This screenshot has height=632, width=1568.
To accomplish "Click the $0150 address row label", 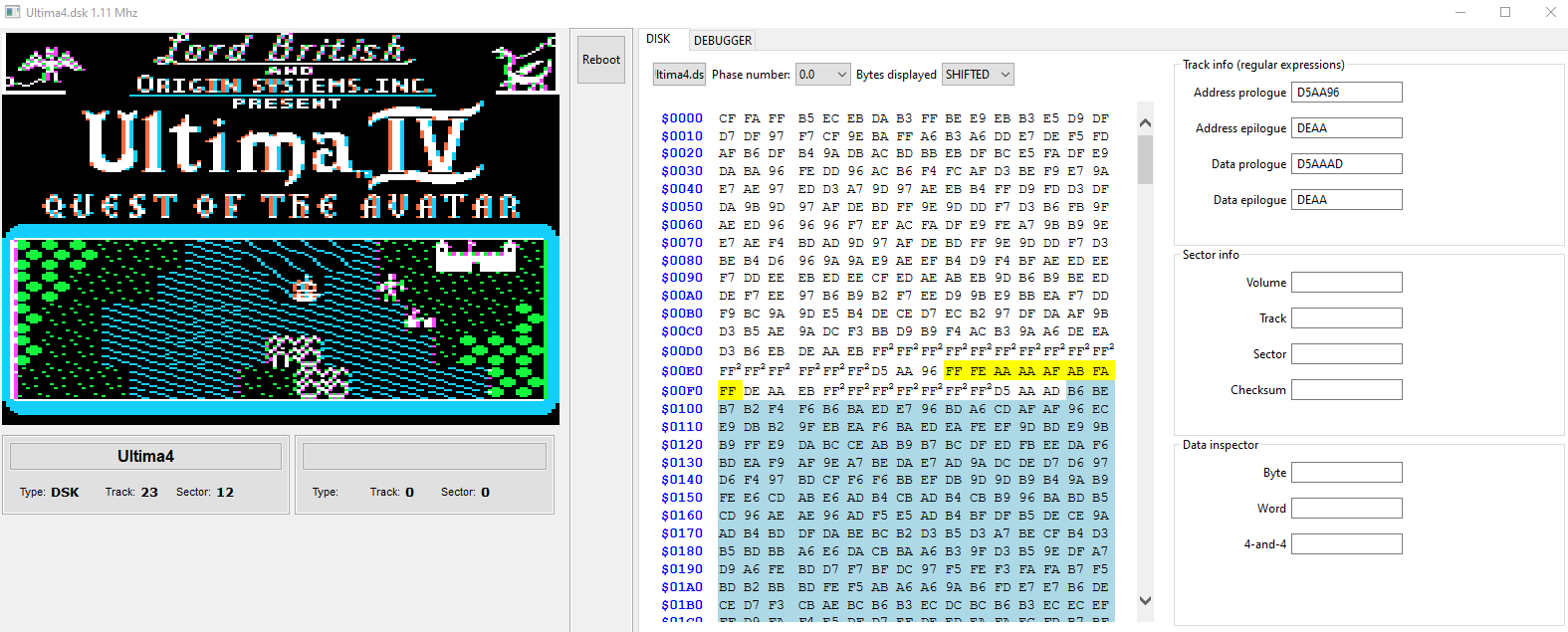I will click(x=682, y=498).
